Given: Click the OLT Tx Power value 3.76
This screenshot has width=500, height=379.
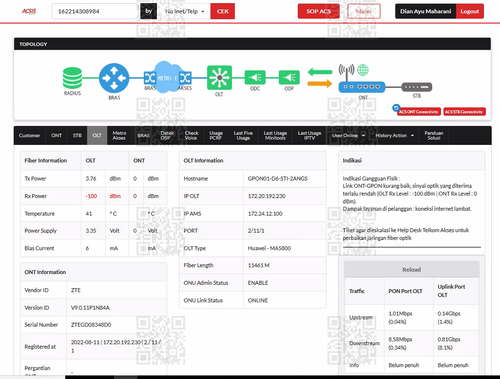Looking at the screenshot, I should click(x=91, y=179).
